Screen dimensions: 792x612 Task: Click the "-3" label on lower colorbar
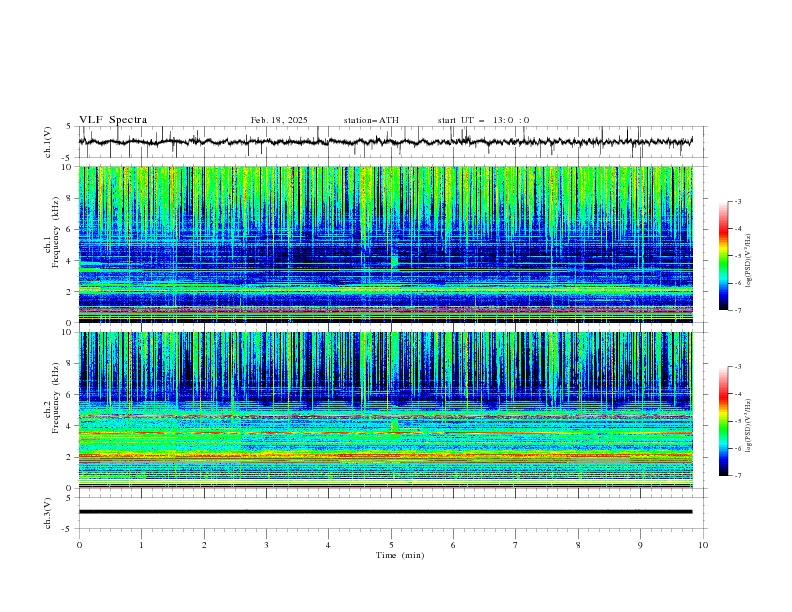point(737,367)
